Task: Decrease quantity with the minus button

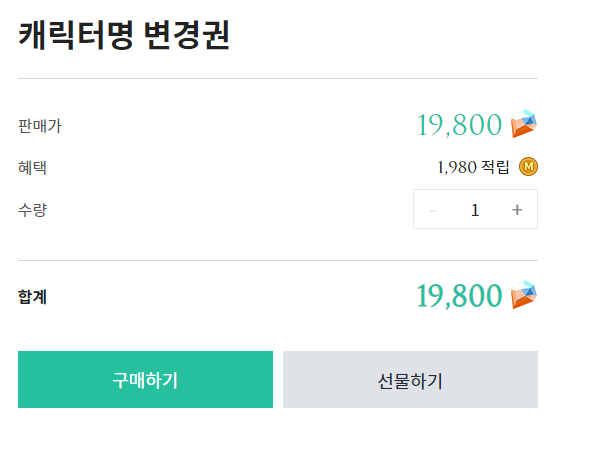Action: pos(433,210)
